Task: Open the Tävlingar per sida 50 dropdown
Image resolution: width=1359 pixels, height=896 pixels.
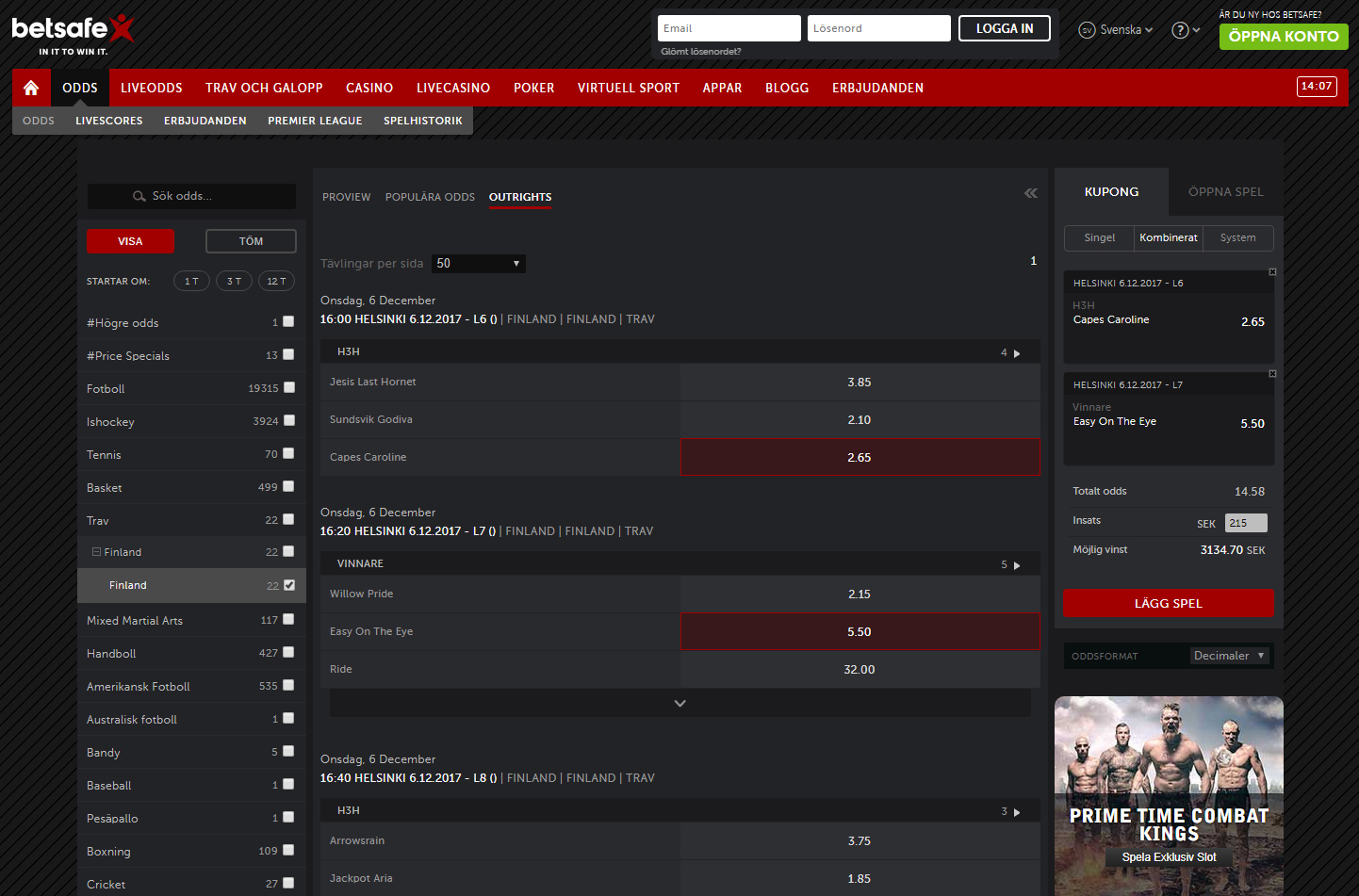Action: pyautogui.click(x=478, y=263)
